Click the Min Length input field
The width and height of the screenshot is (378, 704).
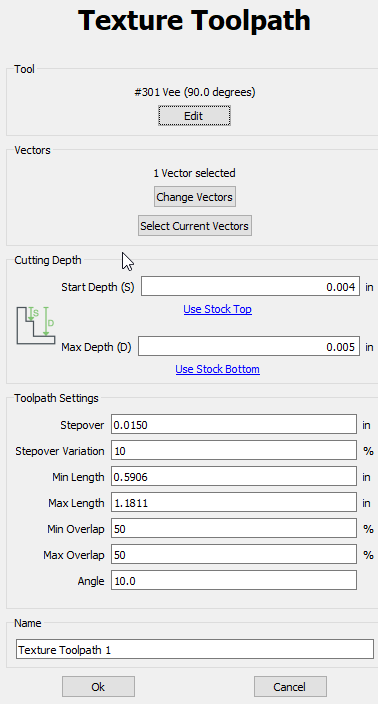(234, 476)
